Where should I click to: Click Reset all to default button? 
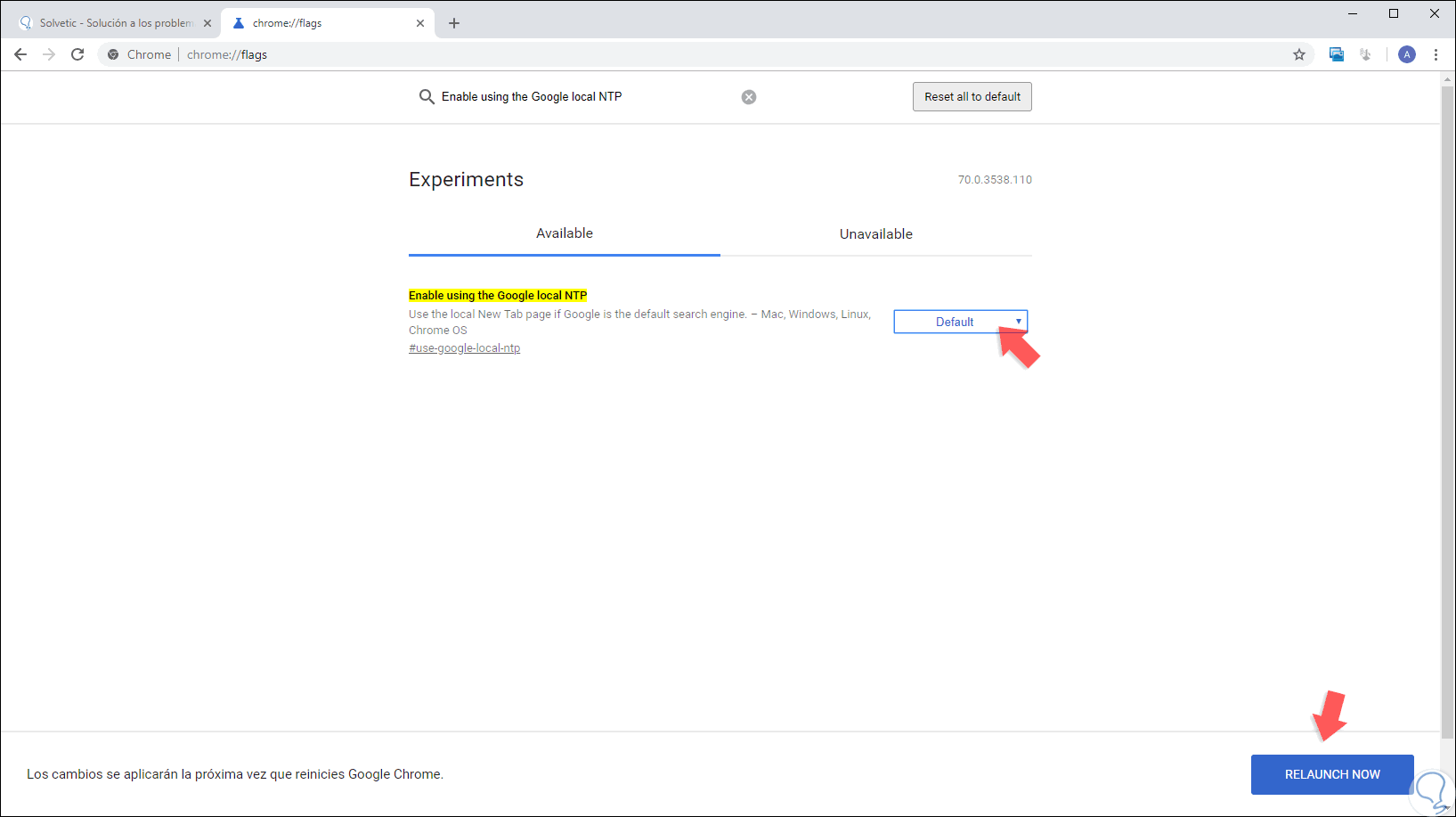point(972,96)
